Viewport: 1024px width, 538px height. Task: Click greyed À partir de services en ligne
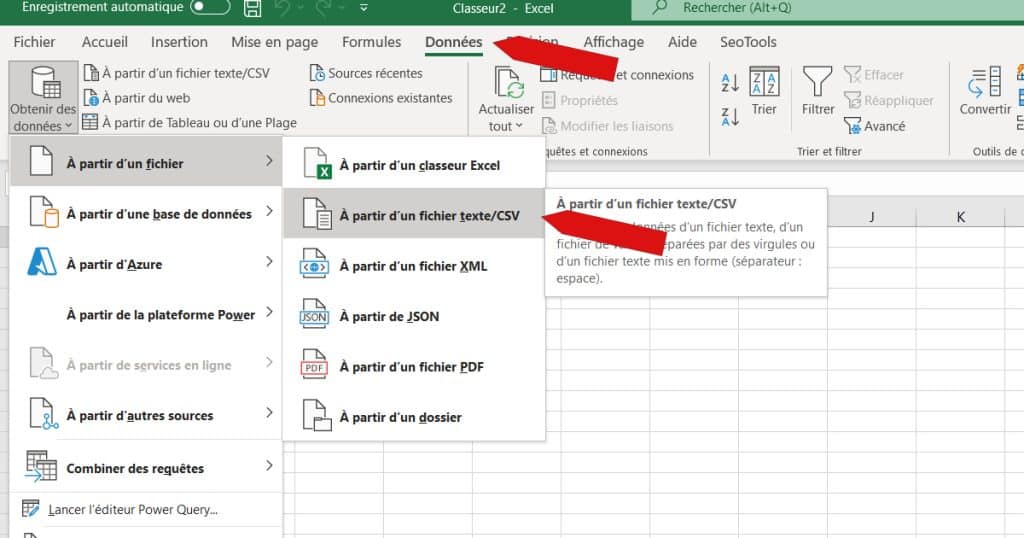(146, 364)
